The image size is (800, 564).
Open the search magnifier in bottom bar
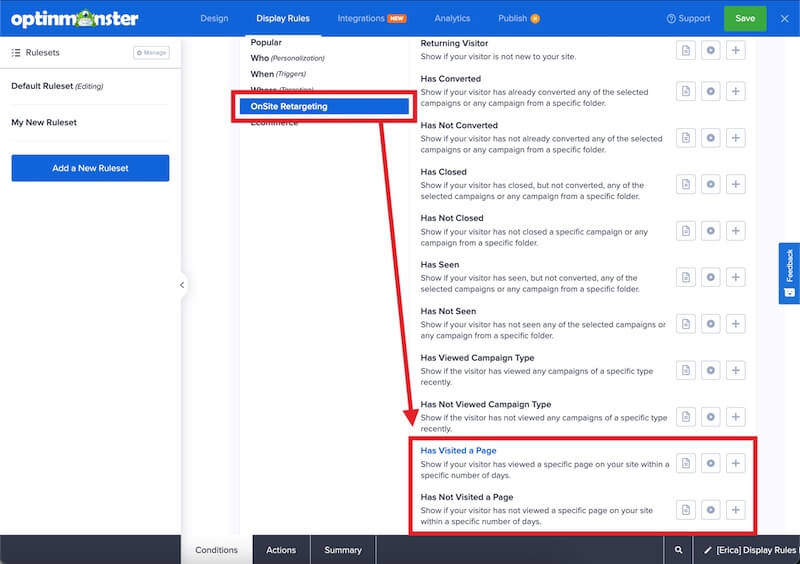click(x=678, y=550)
